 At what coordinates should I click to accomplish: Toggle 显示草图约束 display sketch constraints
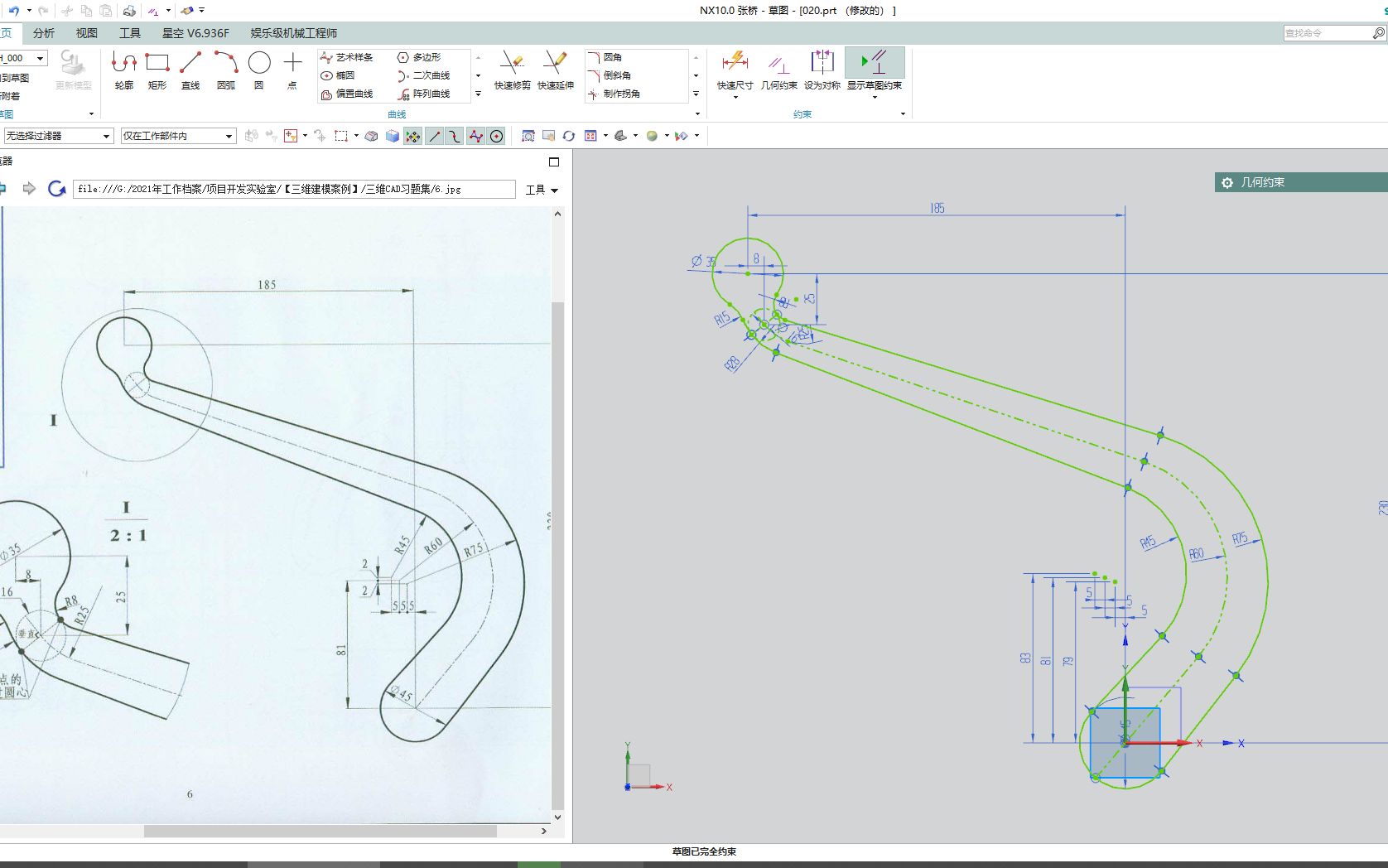(875, 70)
